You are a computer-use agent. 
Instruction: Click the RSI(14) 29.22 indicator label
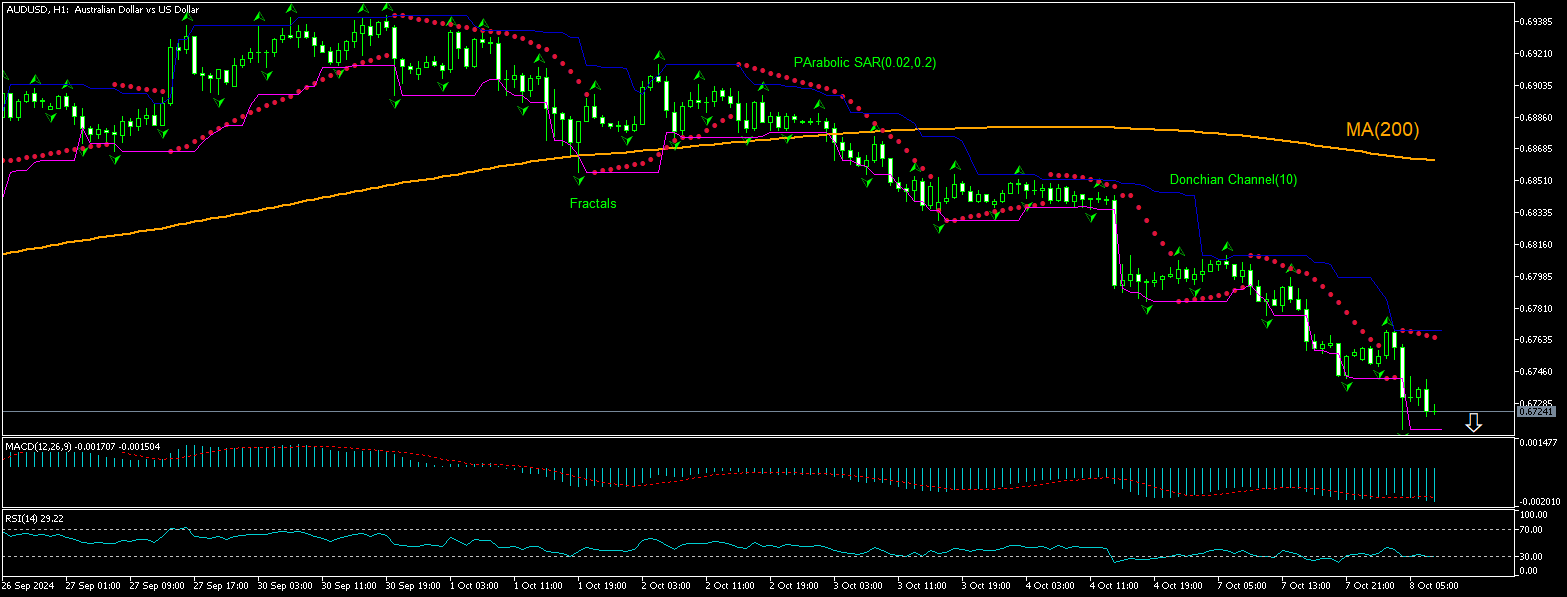click(x=34, y=518)
